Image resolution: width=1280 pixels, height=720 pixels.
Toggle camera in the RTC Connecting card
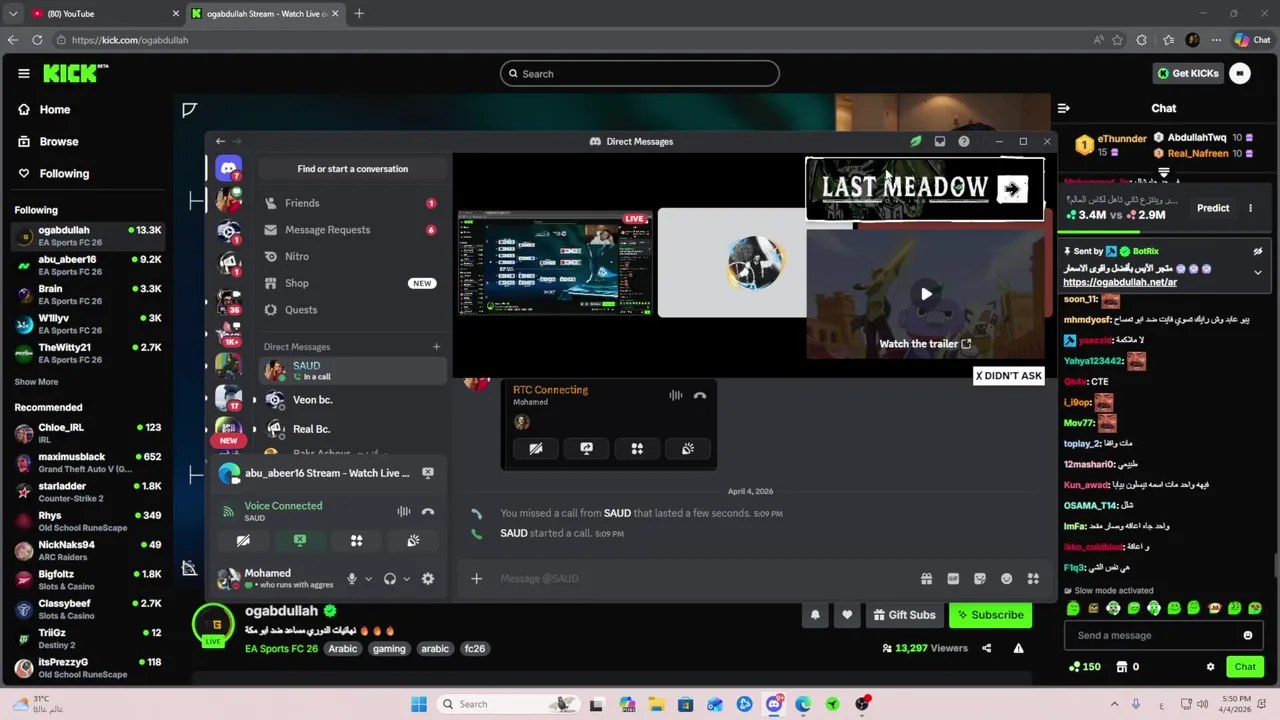click(x=535, y=449)
